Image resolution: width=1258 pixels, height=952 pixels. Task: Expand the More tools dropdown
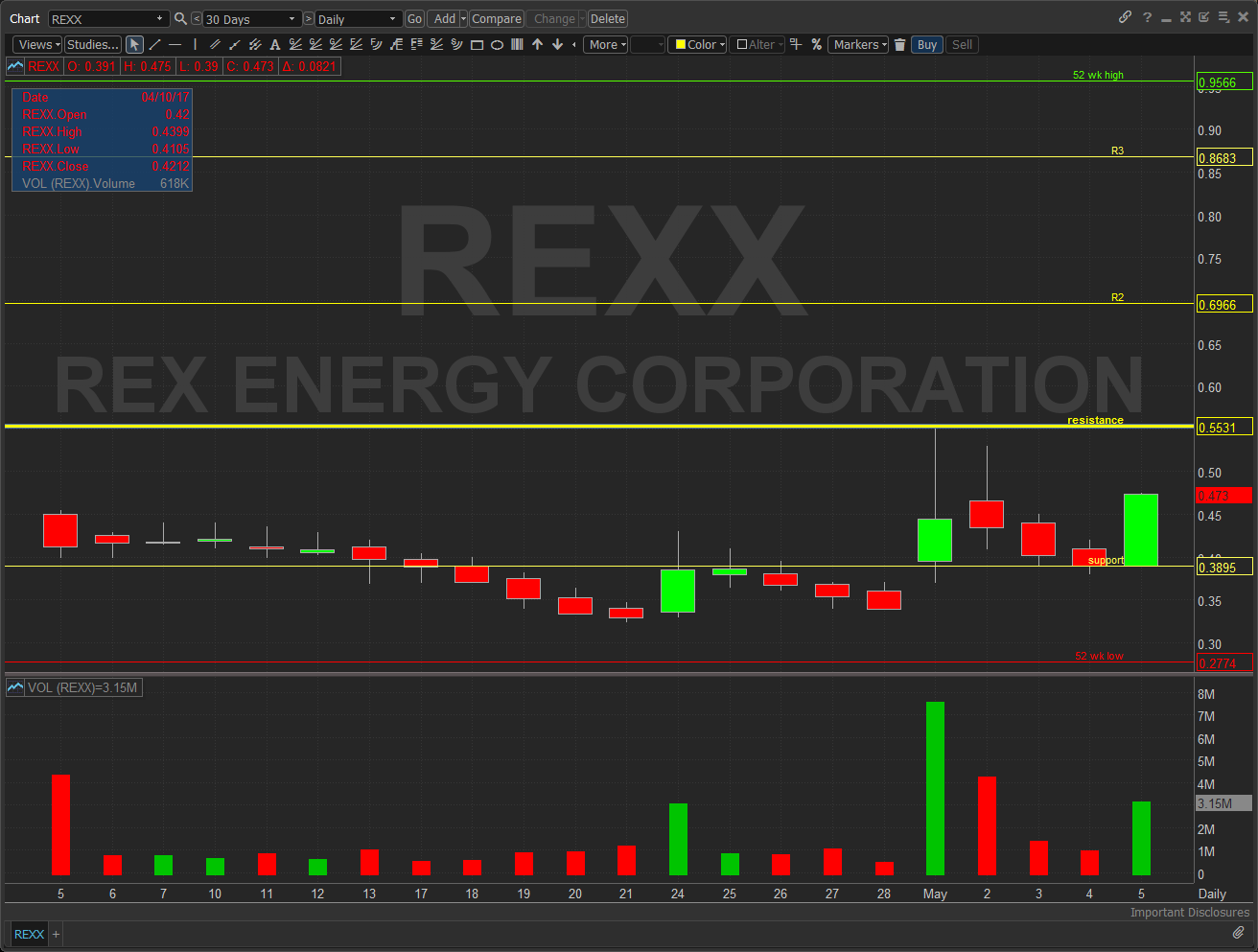[606, 44]
